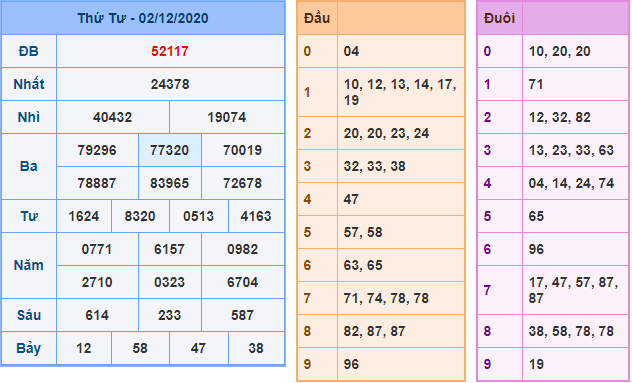Click Đuôi row 4 values 04, 14, 24, 74
The image size is (632, 383).
[x=572, y=183]
